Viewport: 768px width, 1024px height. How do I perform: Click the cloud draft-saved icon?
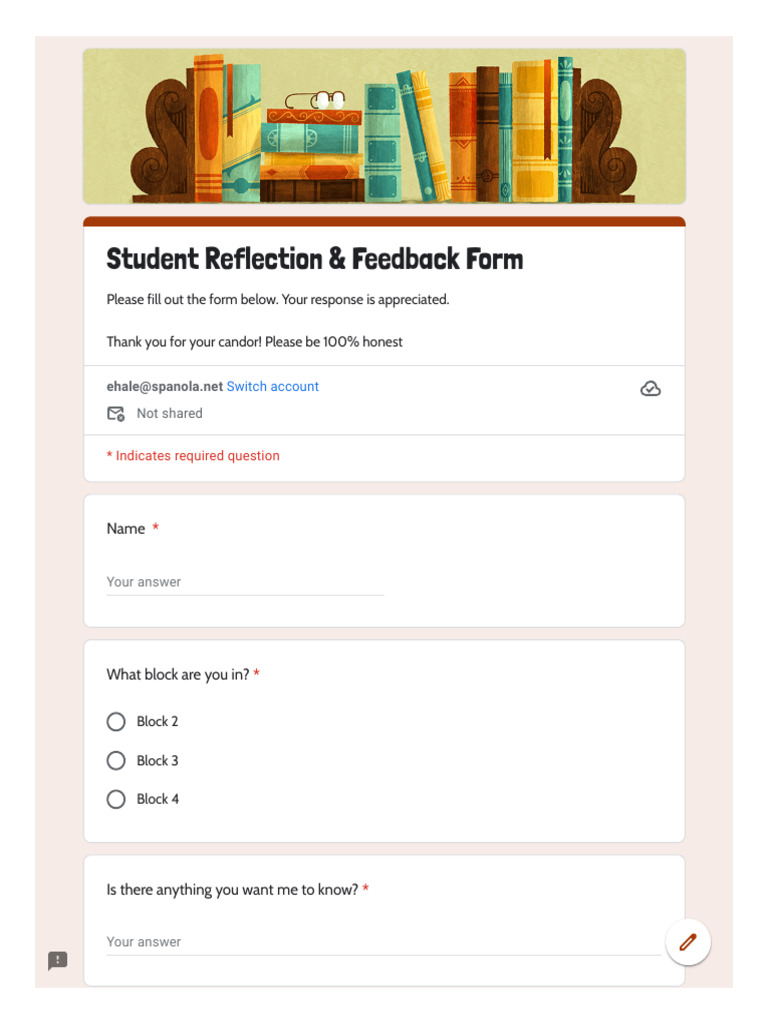click(650, 389)
